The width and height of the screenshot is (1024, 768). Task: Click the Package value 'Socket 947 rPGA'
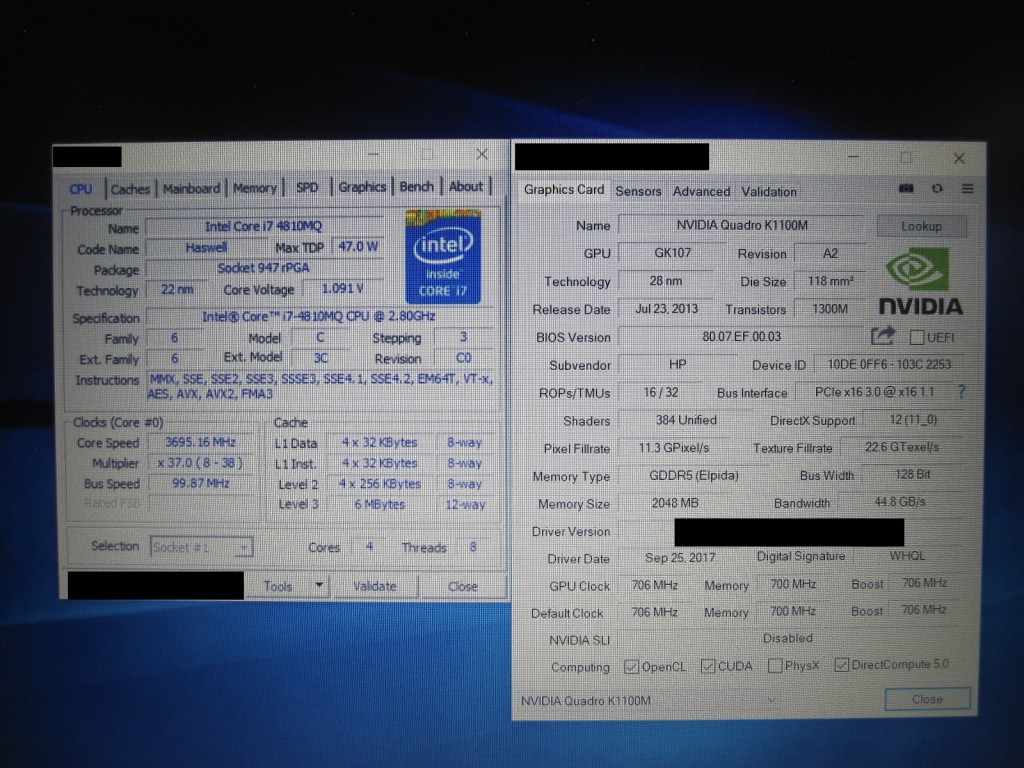(264, 268)
